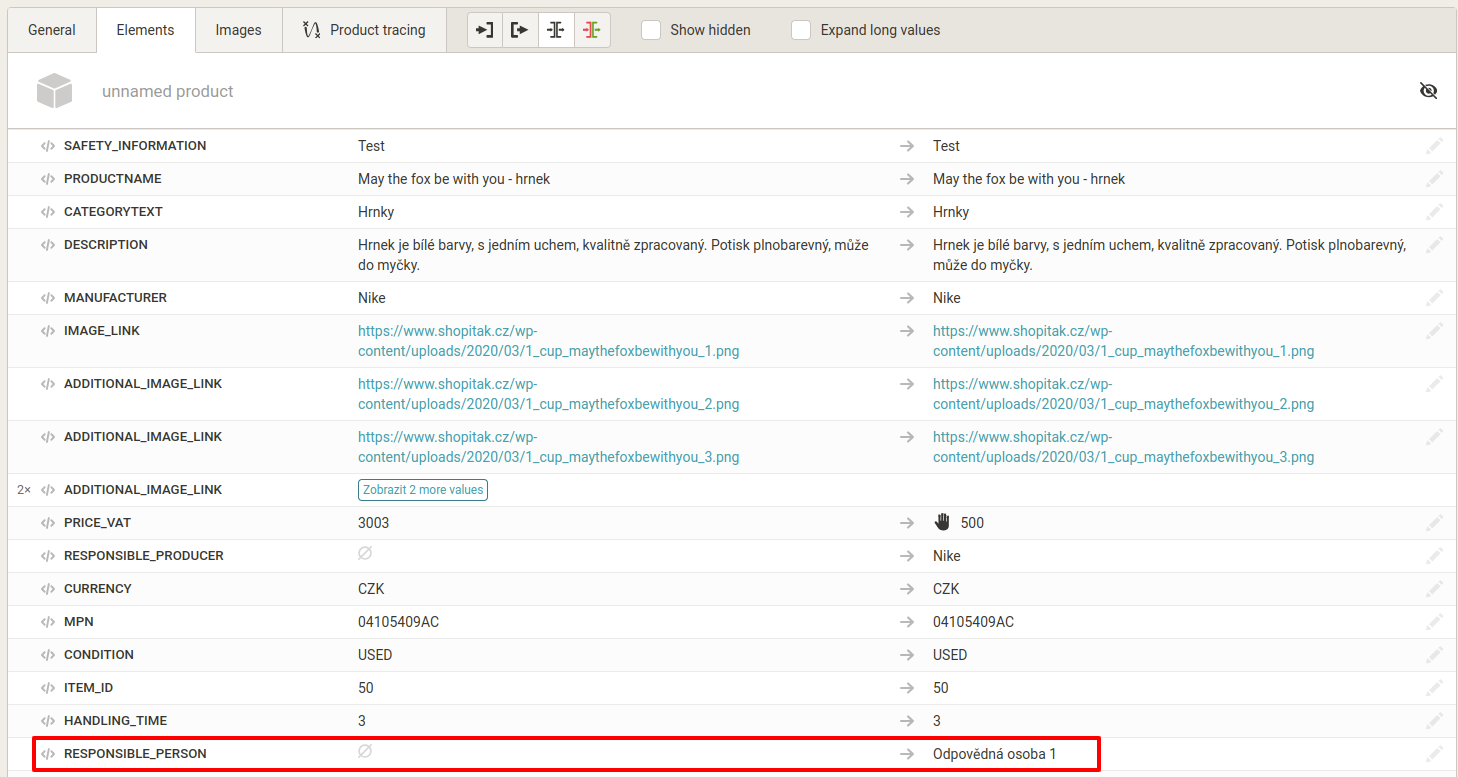Viewport: 1458px width, 777px height.
Task: Select the red-green differences comparison icon
Action: coord(592,30)
